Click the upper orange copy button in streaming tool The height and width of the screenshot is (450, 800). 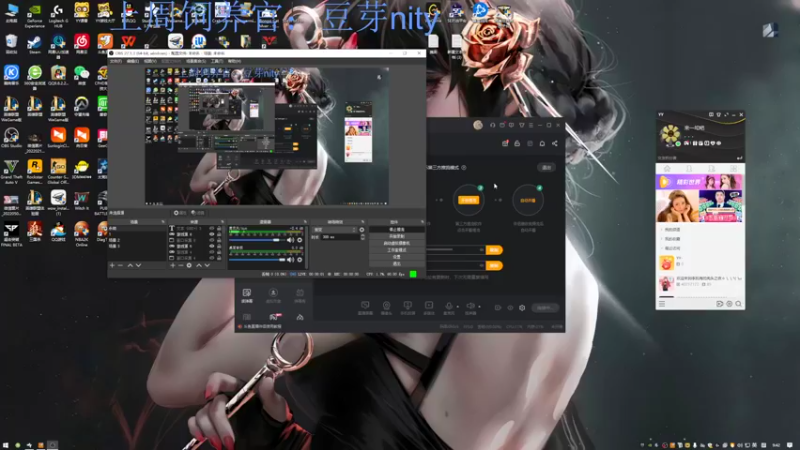(494, 250)
